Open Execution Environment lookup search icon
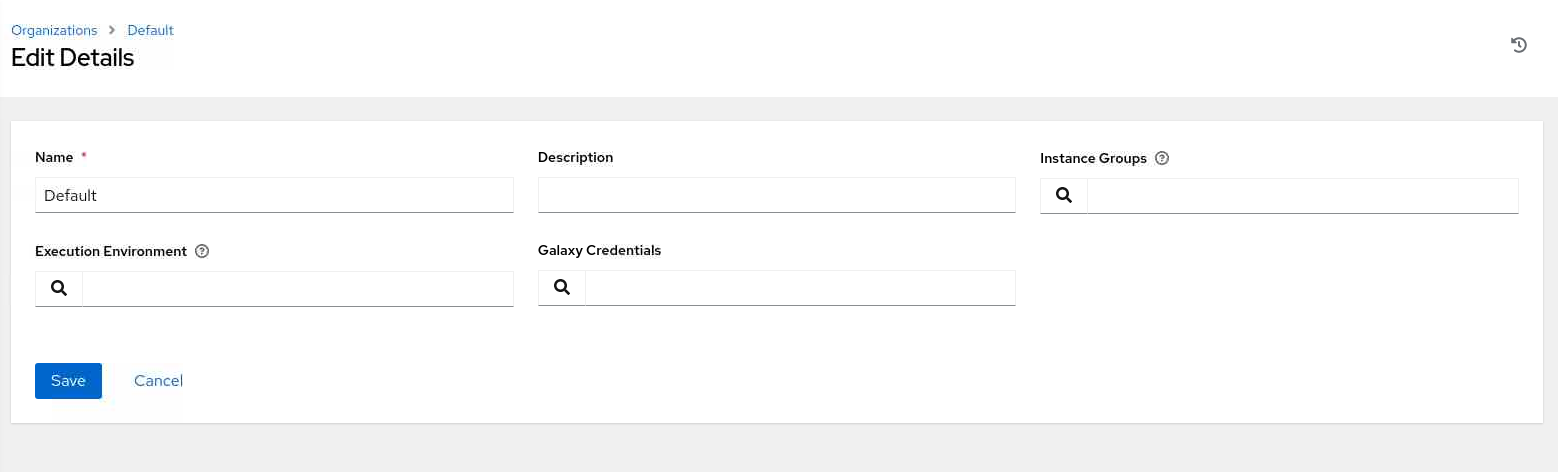The height and width of the screenshot is (472, 1558). pos(59,288)
